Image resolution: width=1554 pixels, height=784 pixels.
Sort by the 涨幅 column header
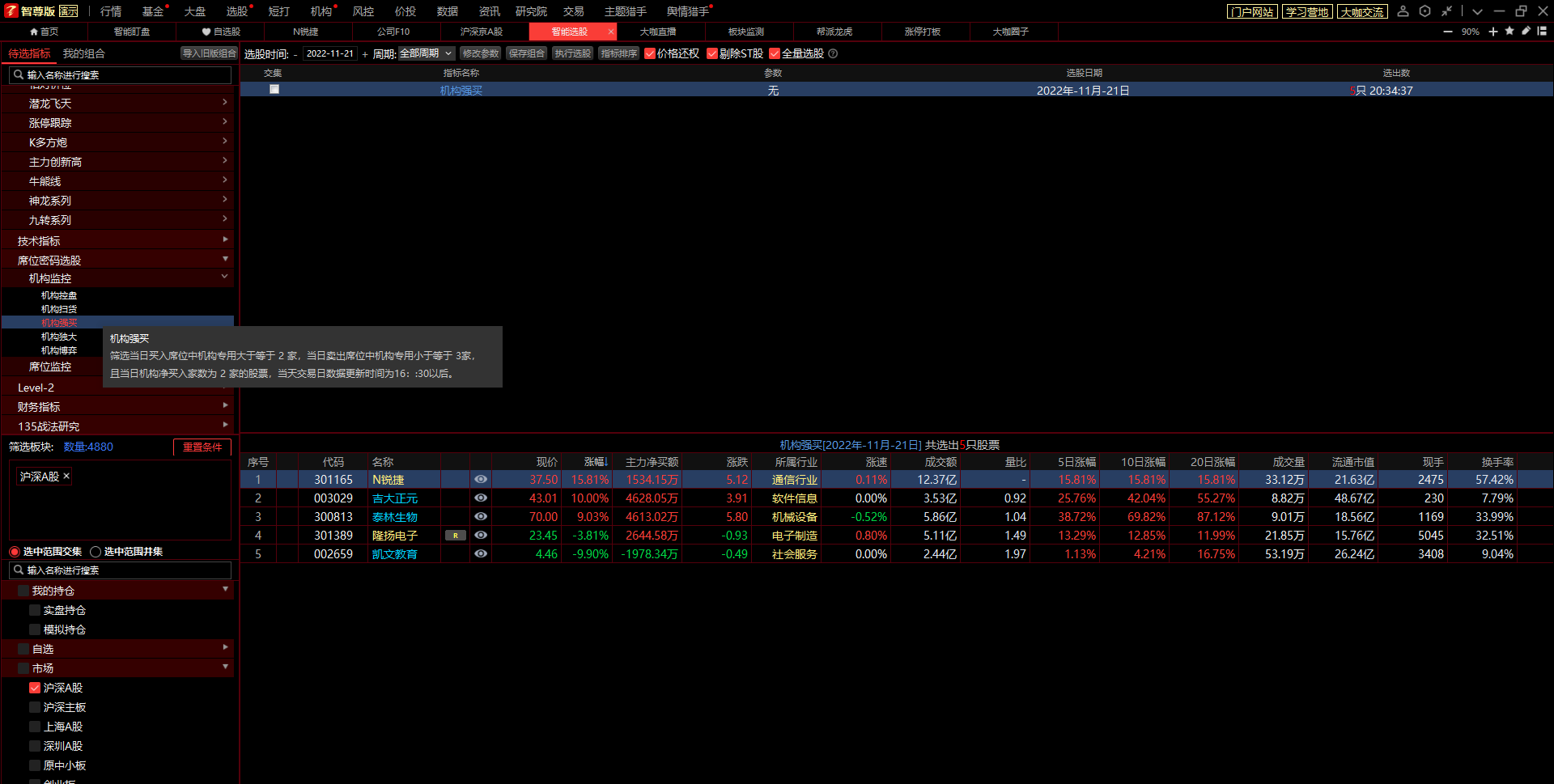click(596, 462)
